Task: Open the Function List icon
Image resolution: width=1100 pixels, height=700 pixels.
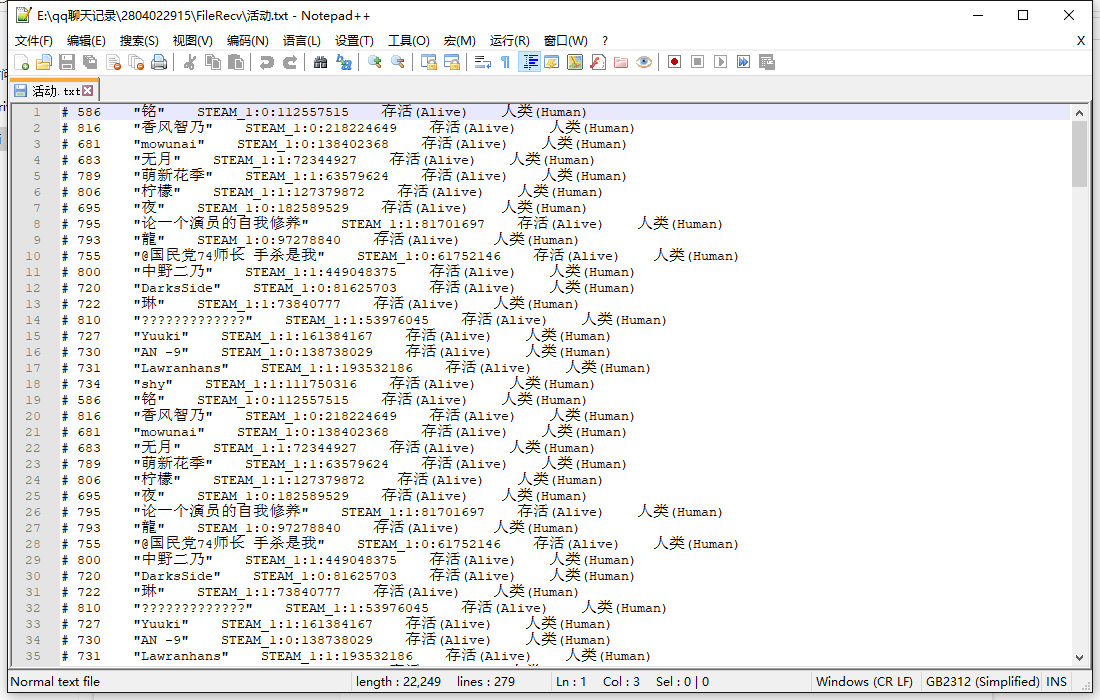Action: [598, 62]
